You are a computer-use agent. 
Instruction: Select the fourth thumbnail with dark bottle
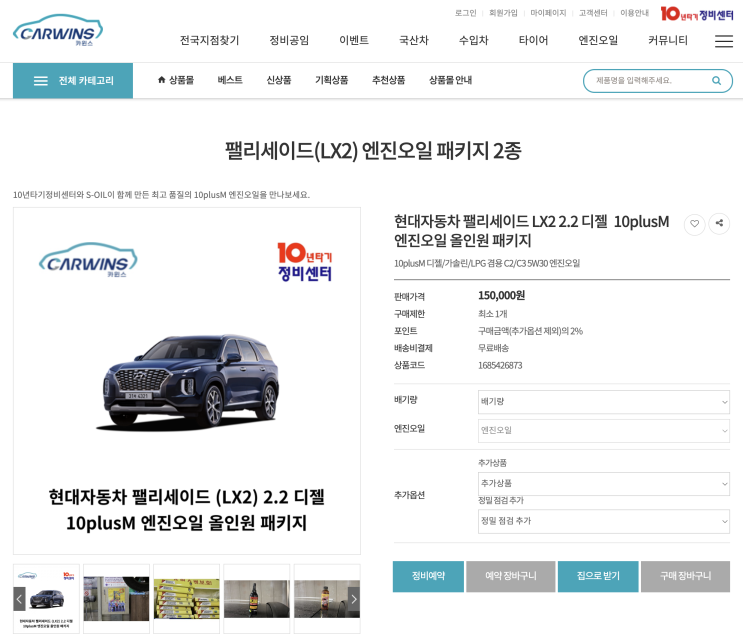[257, 599]
